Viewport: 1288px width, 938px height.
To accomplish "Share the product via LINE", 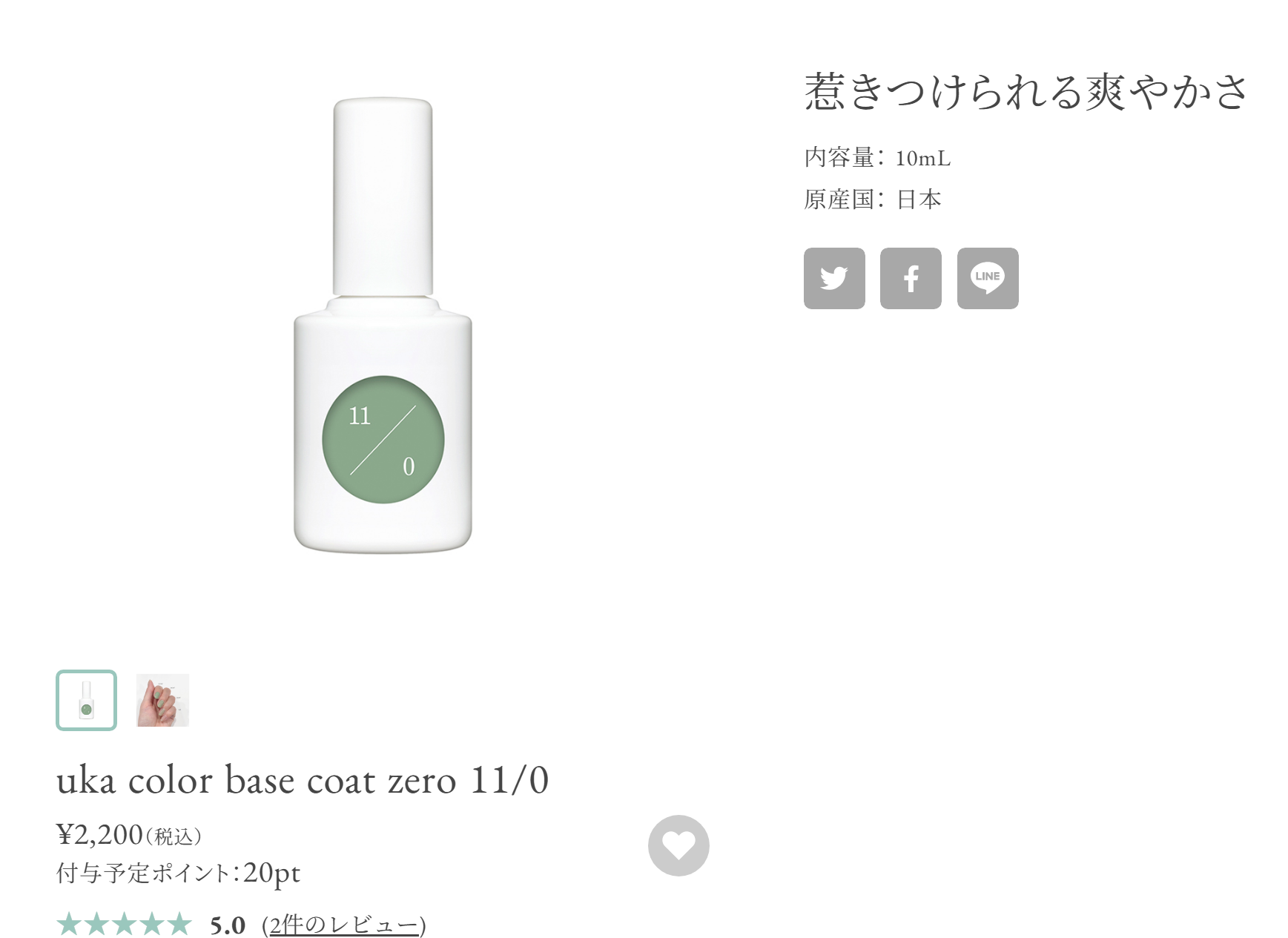I will click(988, 278).
